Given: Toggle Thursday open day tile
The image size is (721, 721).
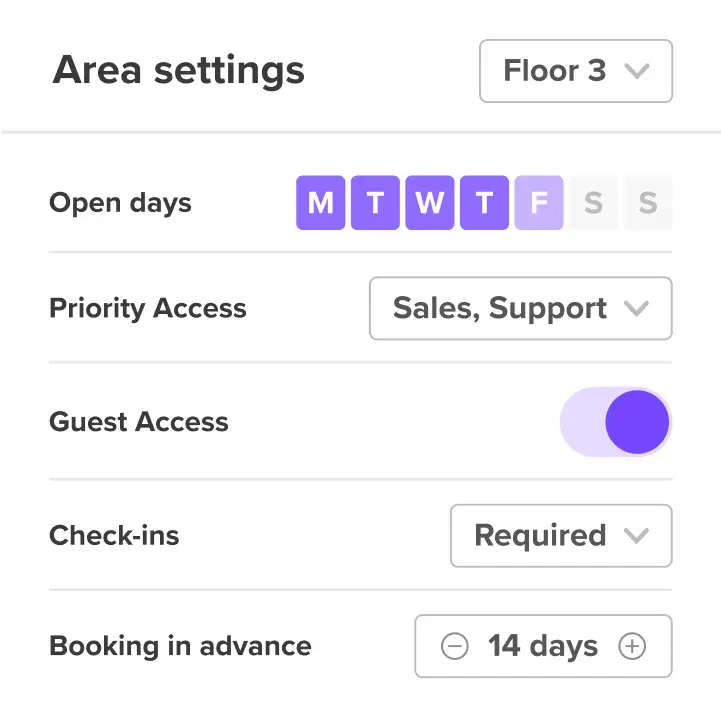Looking at the screenshot, I should (x=484, y=202).
